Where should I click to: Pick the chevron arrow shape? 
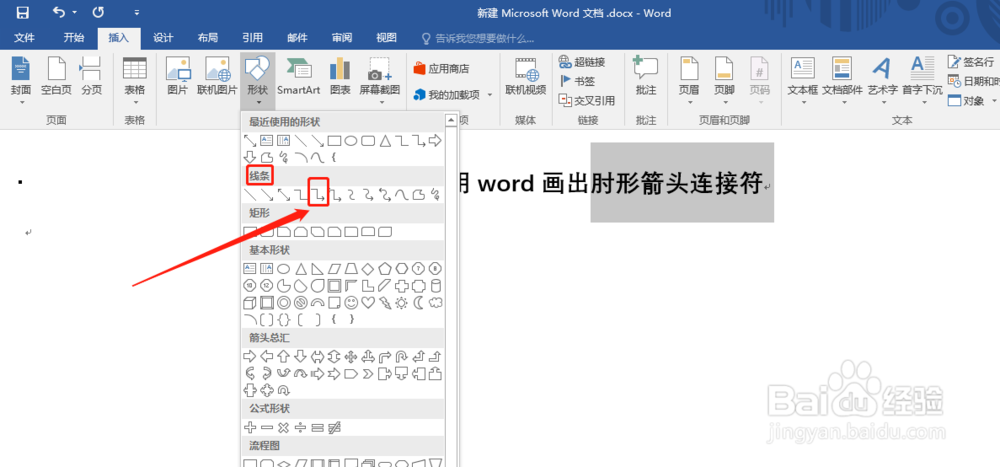[367, 373]
